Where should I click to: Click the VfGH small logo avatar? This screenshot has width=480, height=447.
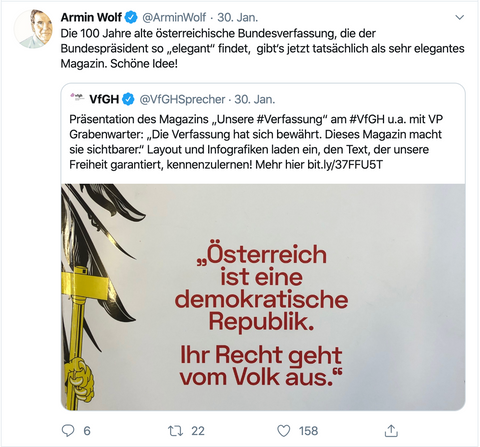coord(77,98)
